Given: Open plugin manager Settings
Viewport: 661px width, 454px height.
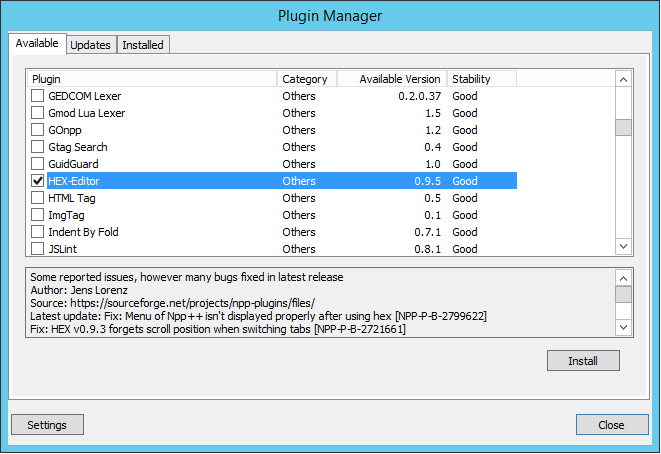Looking at the screenshot, I should 47,425.
